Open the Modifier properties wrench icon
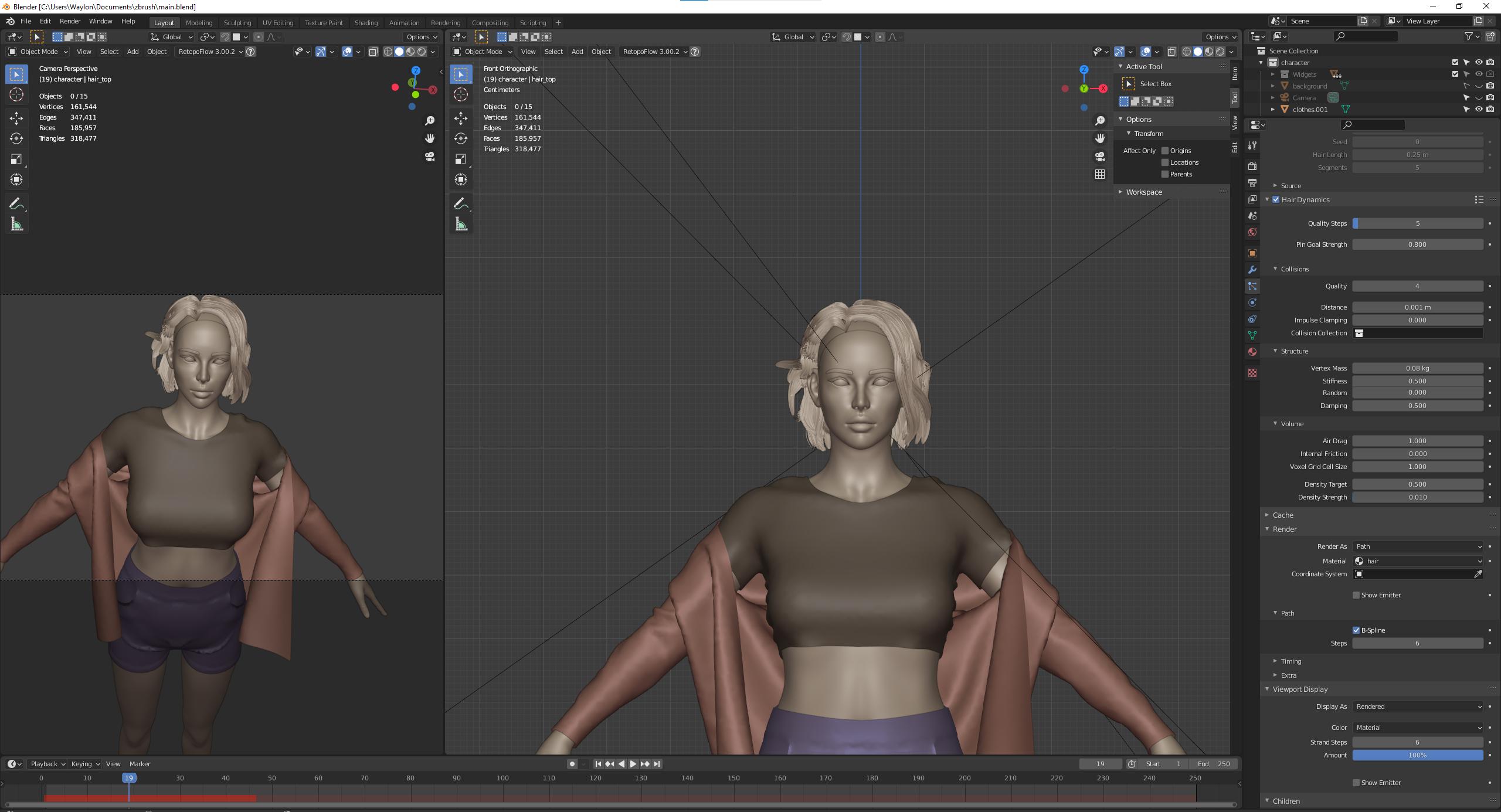Image resolution: width=1501 pixels, height=812 pixels. [x=1252, y=270]
